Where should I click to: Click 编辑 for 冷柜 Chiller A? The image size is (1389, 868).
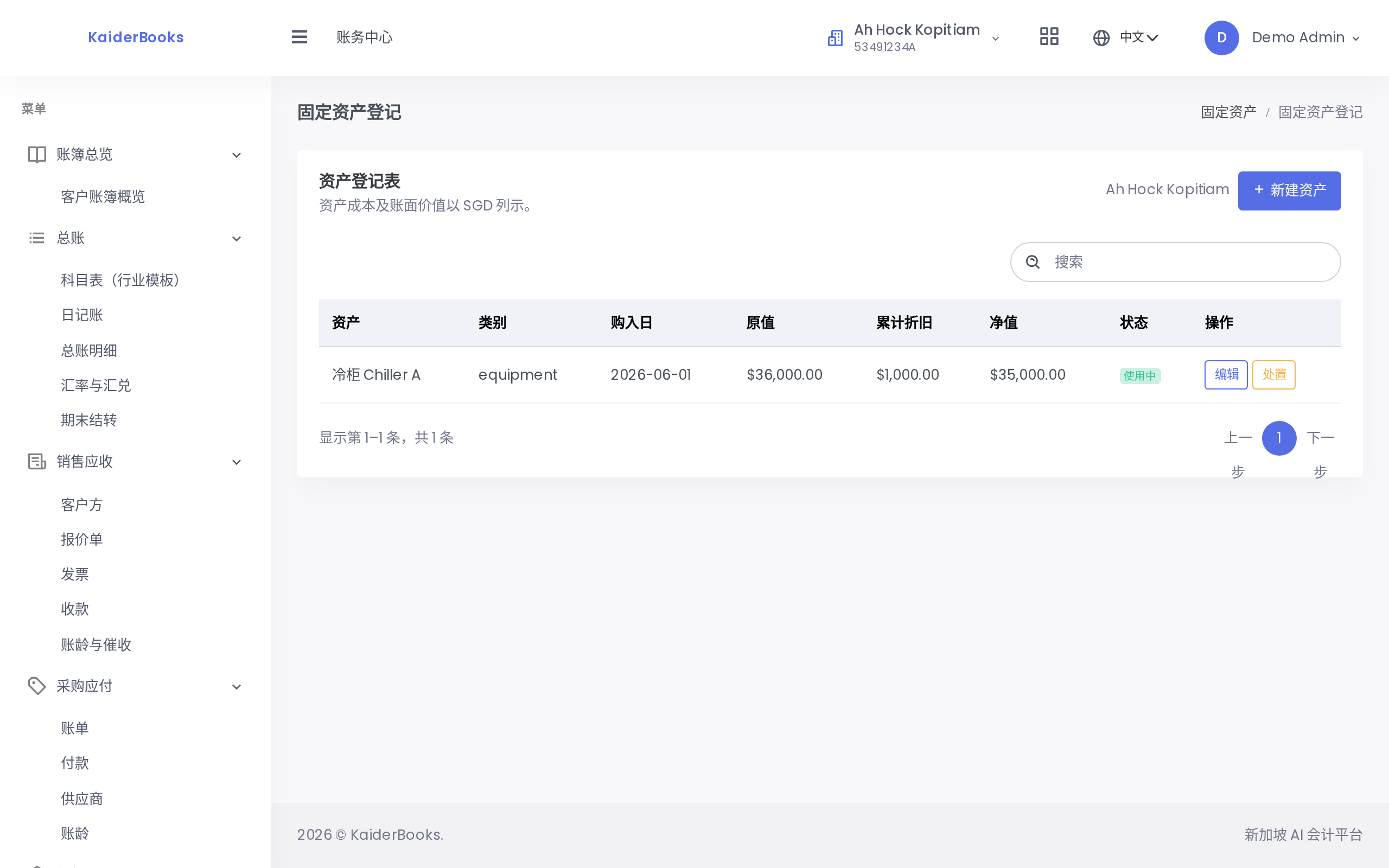(1226, 375)
